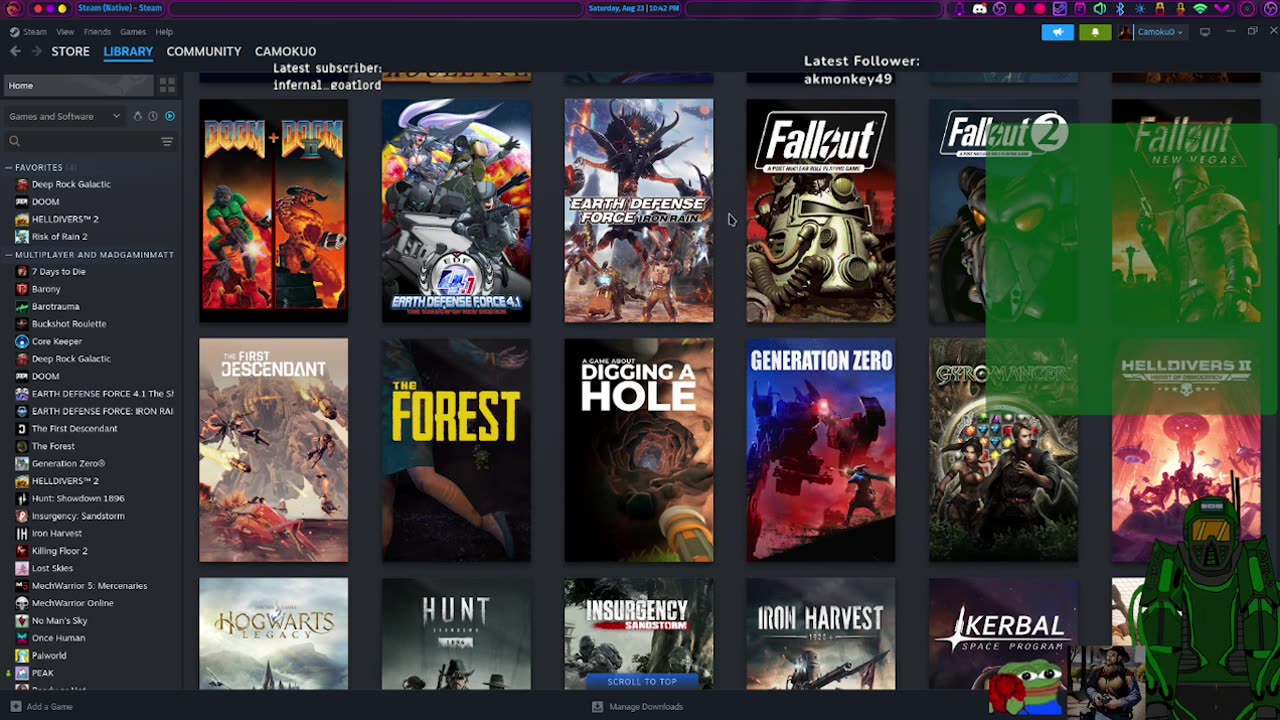
Task: Open The First Descendant cover
Action: click(273, 450)
